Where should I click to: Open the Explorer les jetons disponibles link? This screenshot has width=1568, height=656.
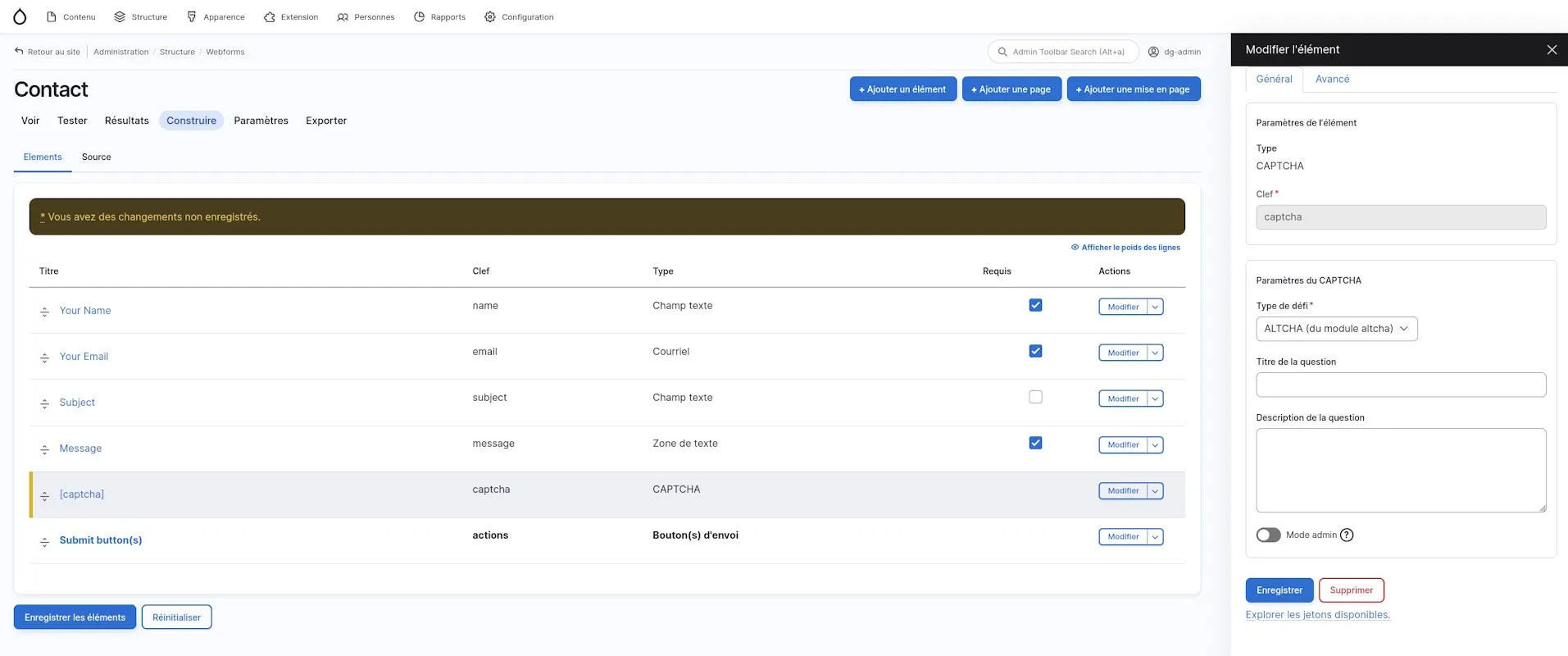point(1318,614)
